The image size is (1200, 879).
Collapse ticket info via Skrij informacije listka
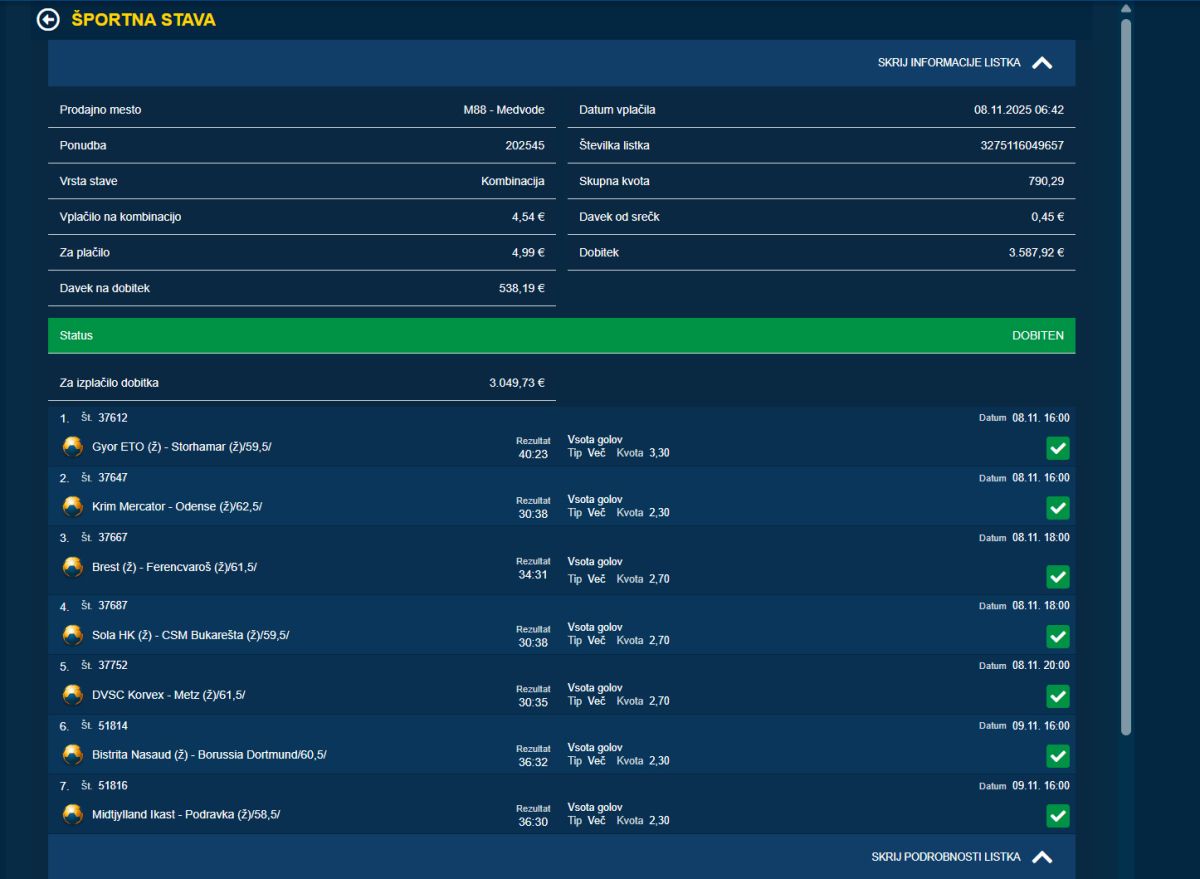tap(949, 63)
